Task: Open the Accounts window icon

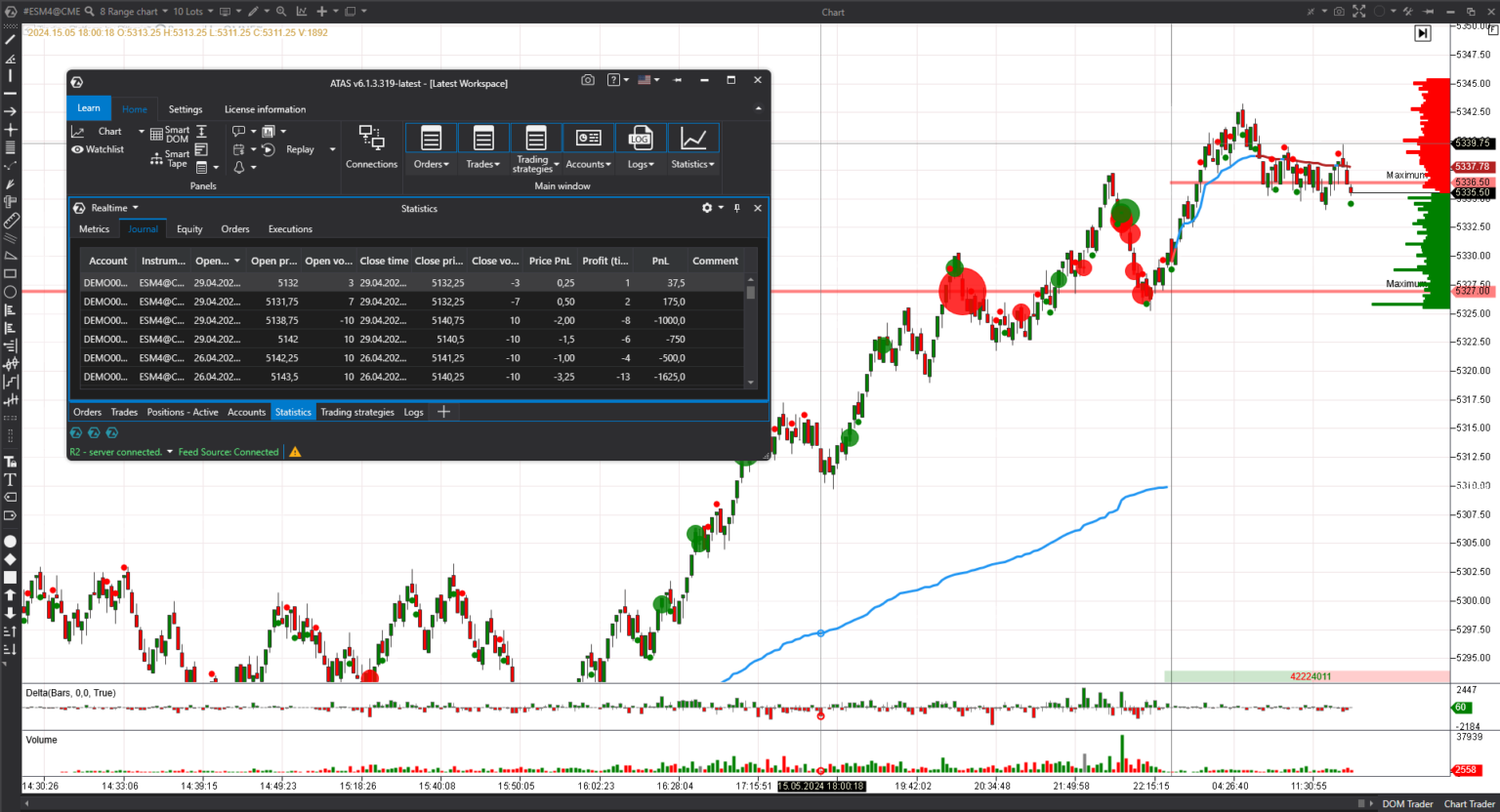Action: point(588,139)
